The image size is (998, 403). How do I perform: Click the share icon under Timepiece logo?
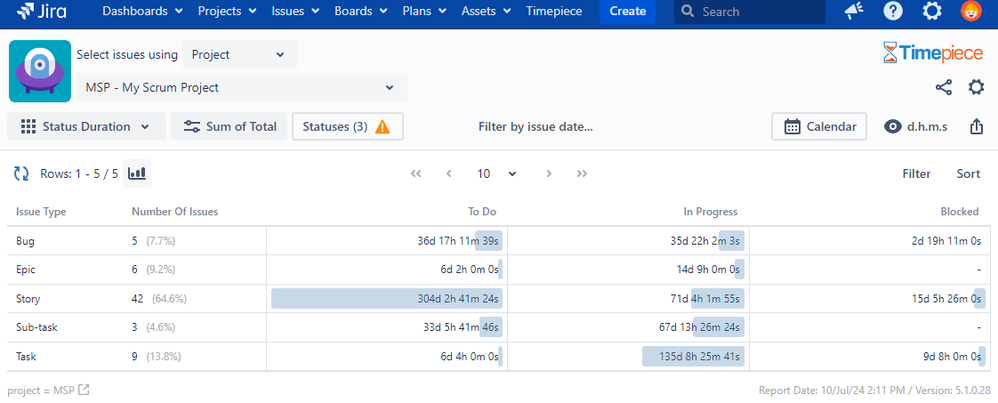click(x=943, y=87)
